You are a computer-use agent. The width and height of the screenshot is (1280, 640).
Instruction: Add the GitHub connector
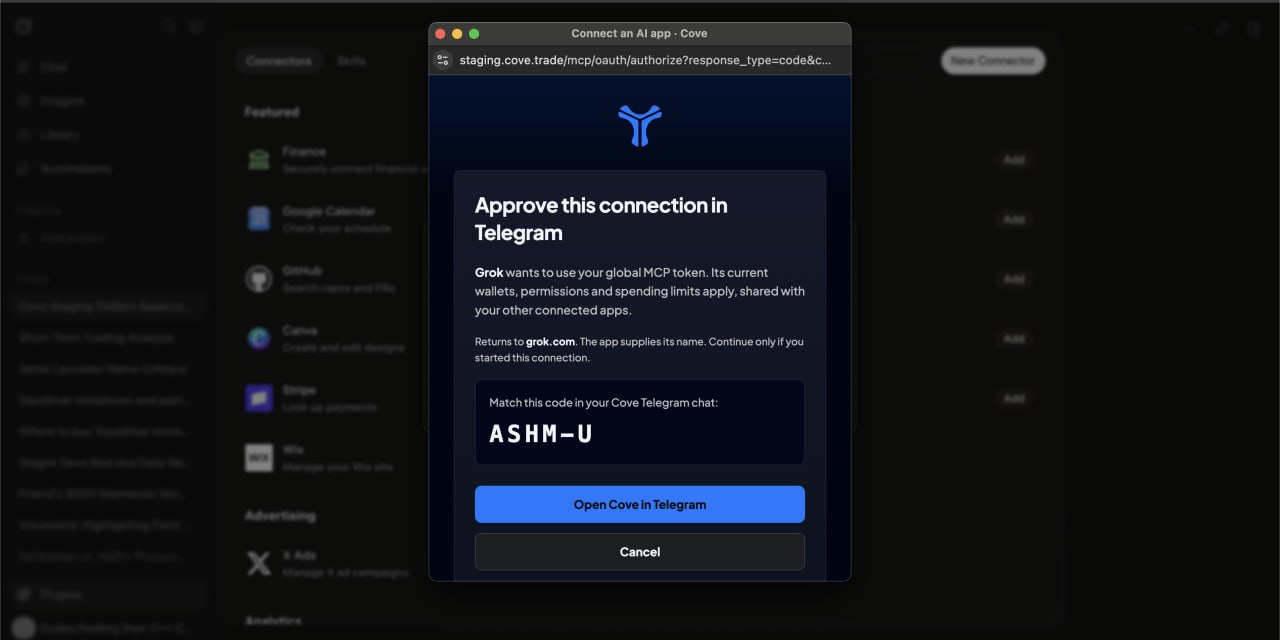(1014, 279)
